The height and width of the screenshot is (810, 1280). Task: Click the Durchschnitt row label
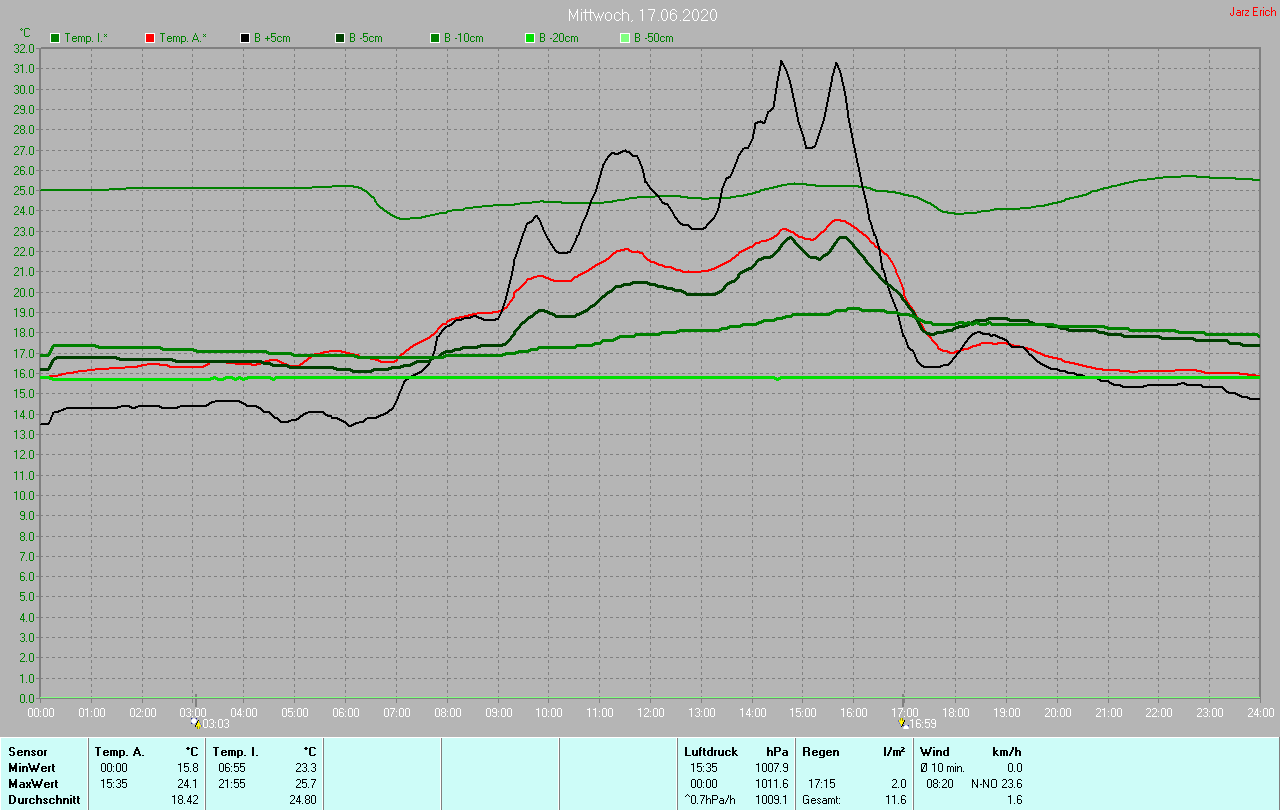pos(42,800)
